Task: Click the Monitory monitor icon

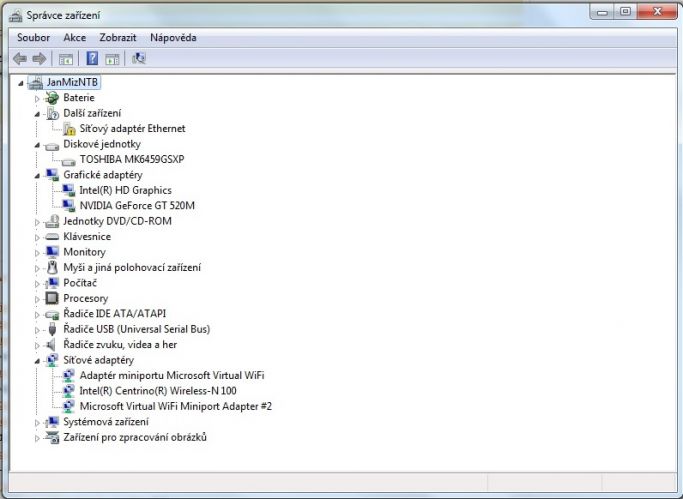Action: pos(52,252)
